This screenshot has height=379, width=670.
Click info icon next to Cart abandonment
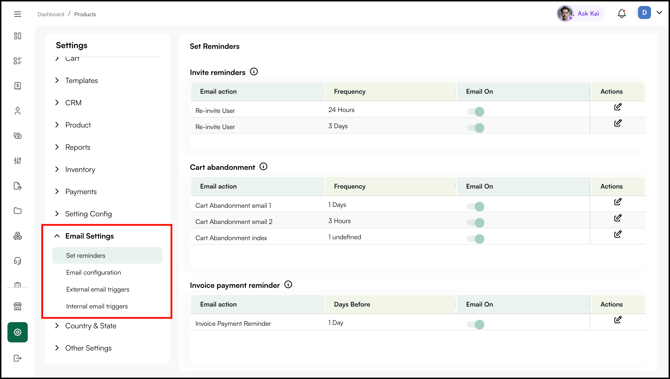[x=264, y=167]
